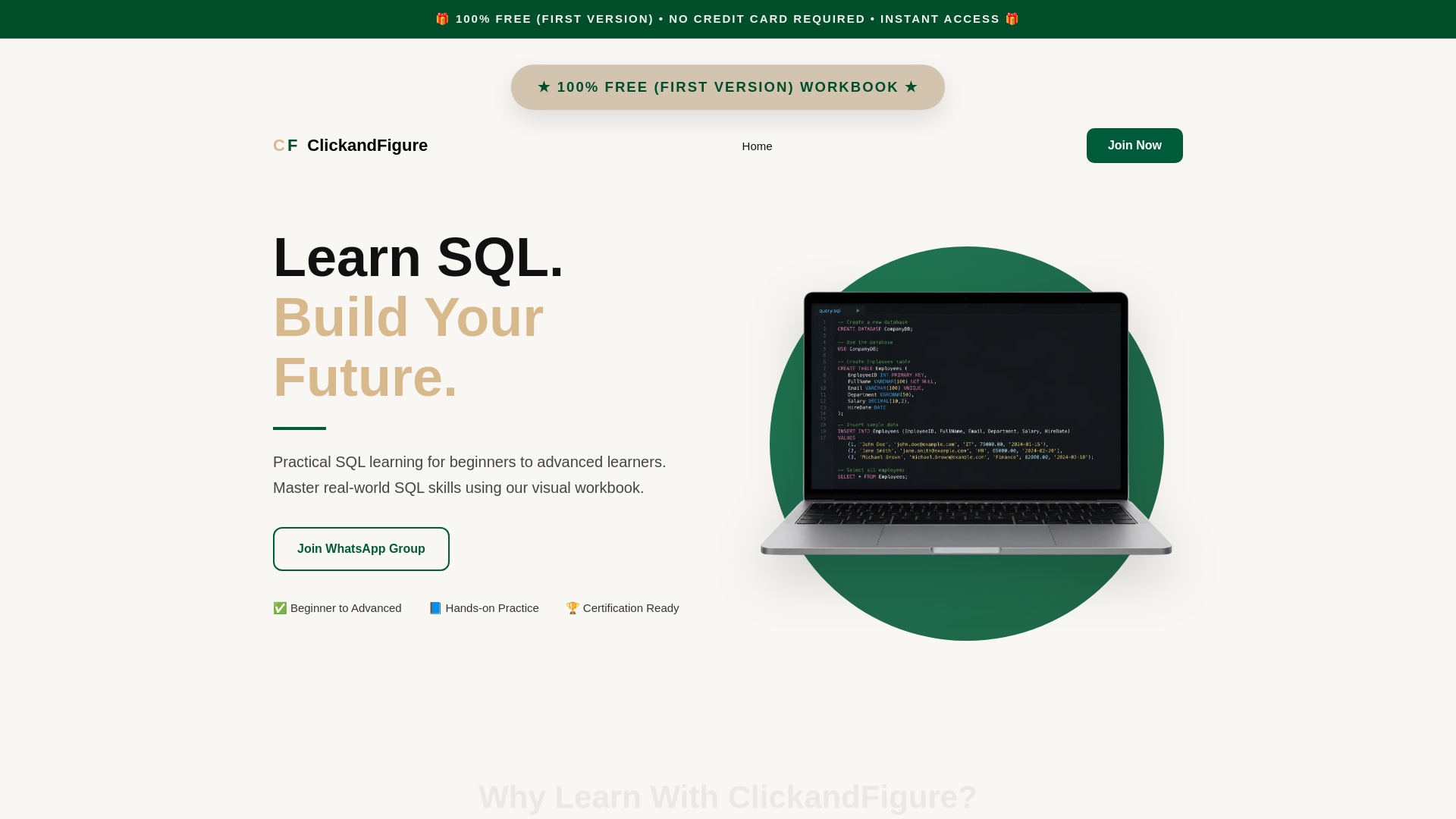The height and width of the screenshot is (819, 1456).
Task: Click the 'Beginner to Advanced' label
Action: pyautogui.click(x=346, y=608)
